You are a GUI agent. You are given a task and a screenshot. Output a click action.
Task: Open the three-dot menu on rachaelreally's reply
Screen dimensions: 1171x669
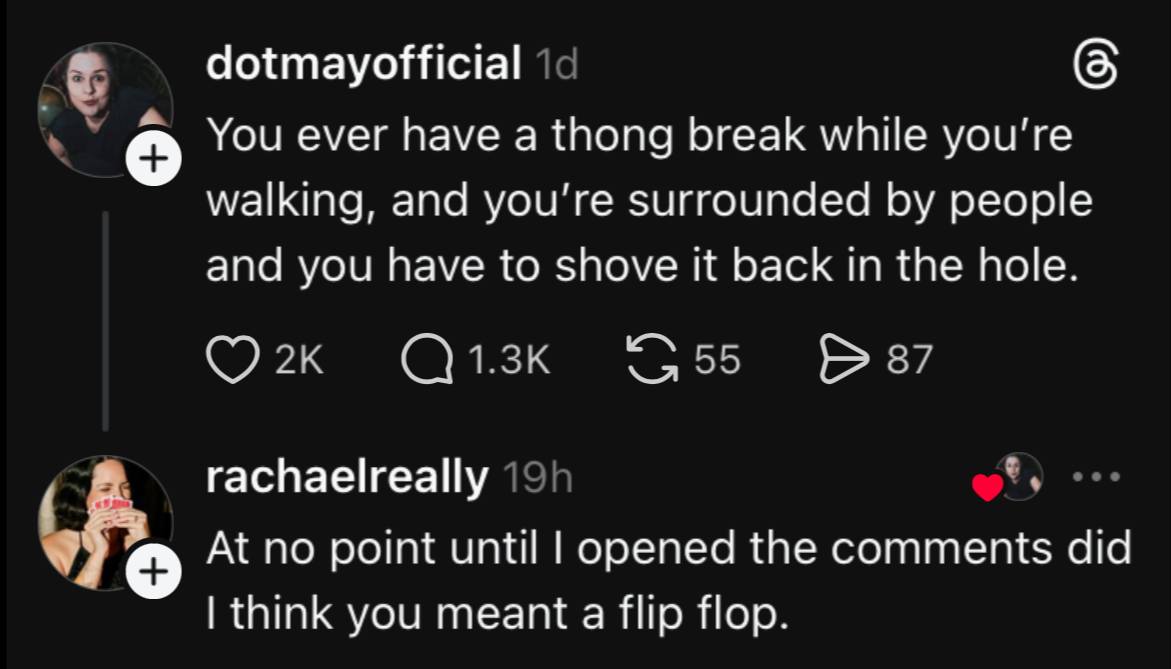pyautogui.click(x=1097, y=476)
